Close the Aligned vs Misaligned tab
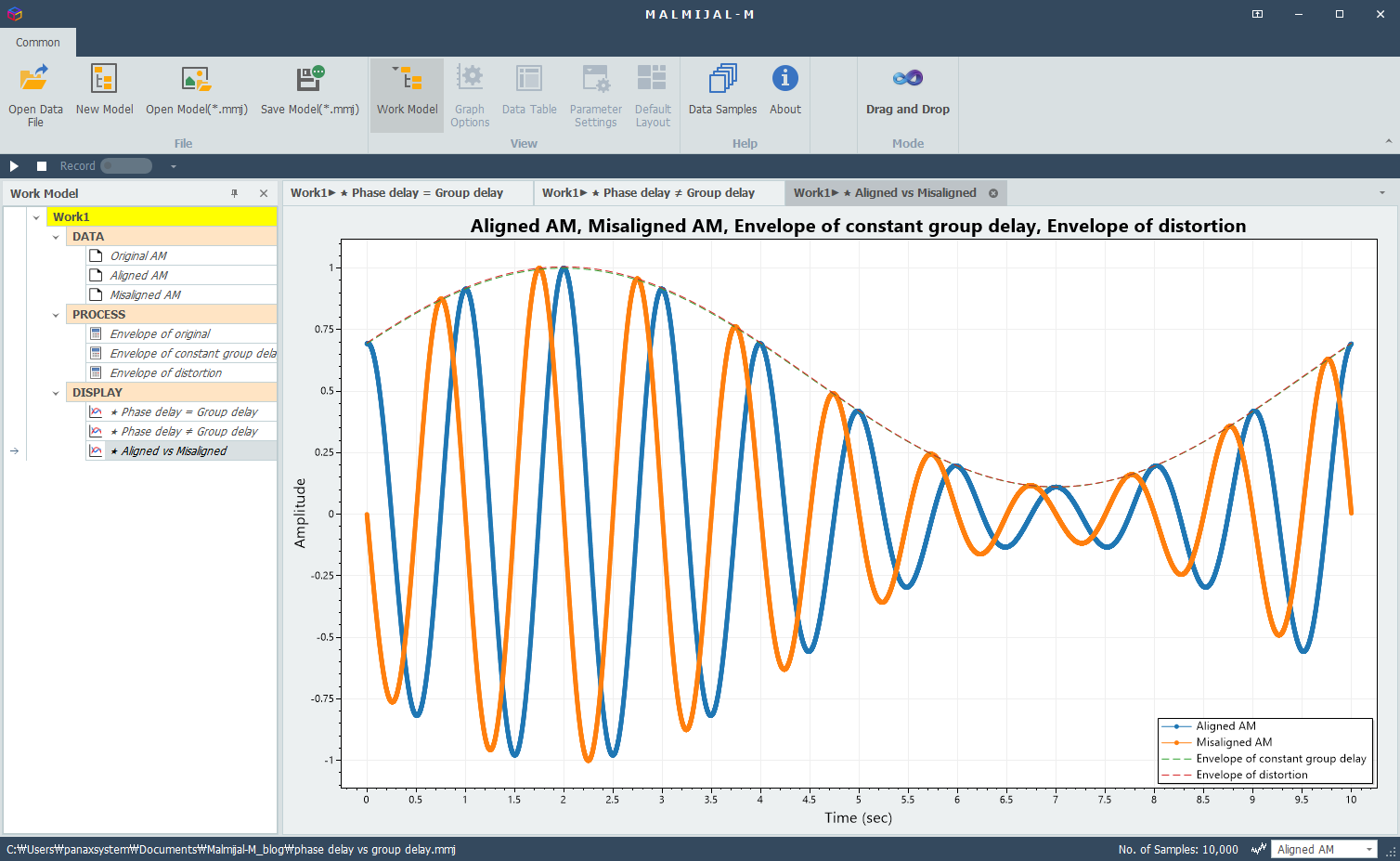 pyautogui.click(x=993, y=193)
